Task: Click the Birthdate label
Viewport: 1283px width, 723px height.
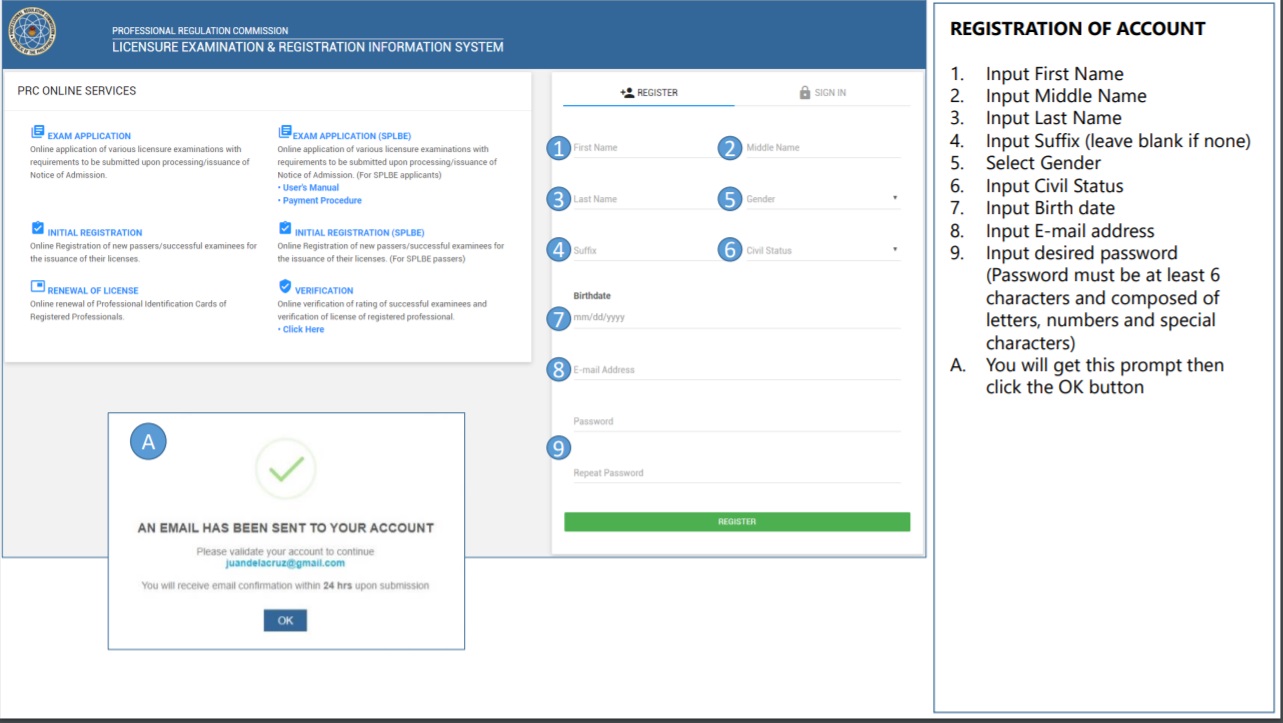Action: (x=592, y=296)
